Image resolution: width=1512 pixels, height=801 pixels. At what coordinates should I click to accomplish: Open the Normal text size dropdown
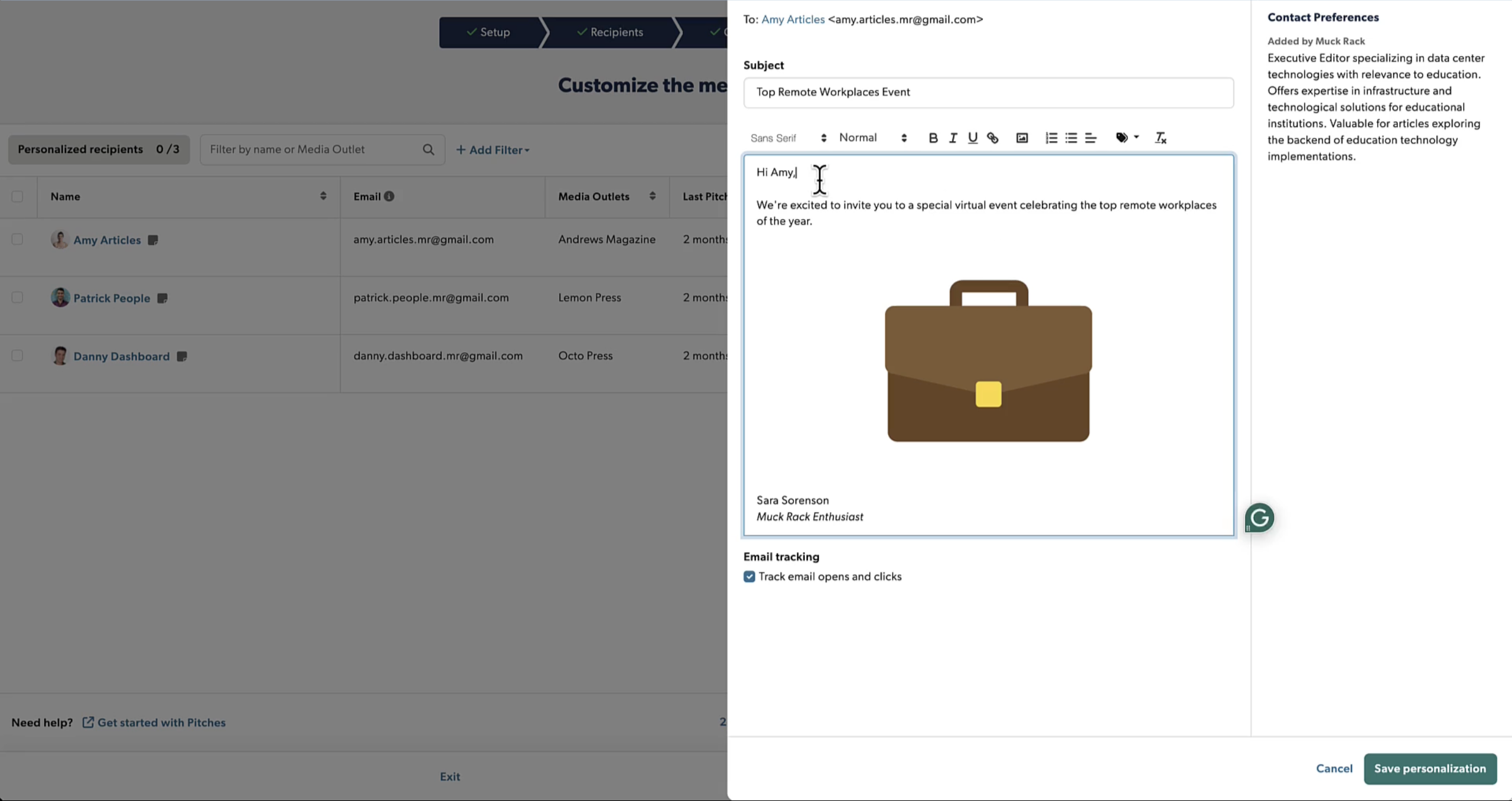[872, 138]
